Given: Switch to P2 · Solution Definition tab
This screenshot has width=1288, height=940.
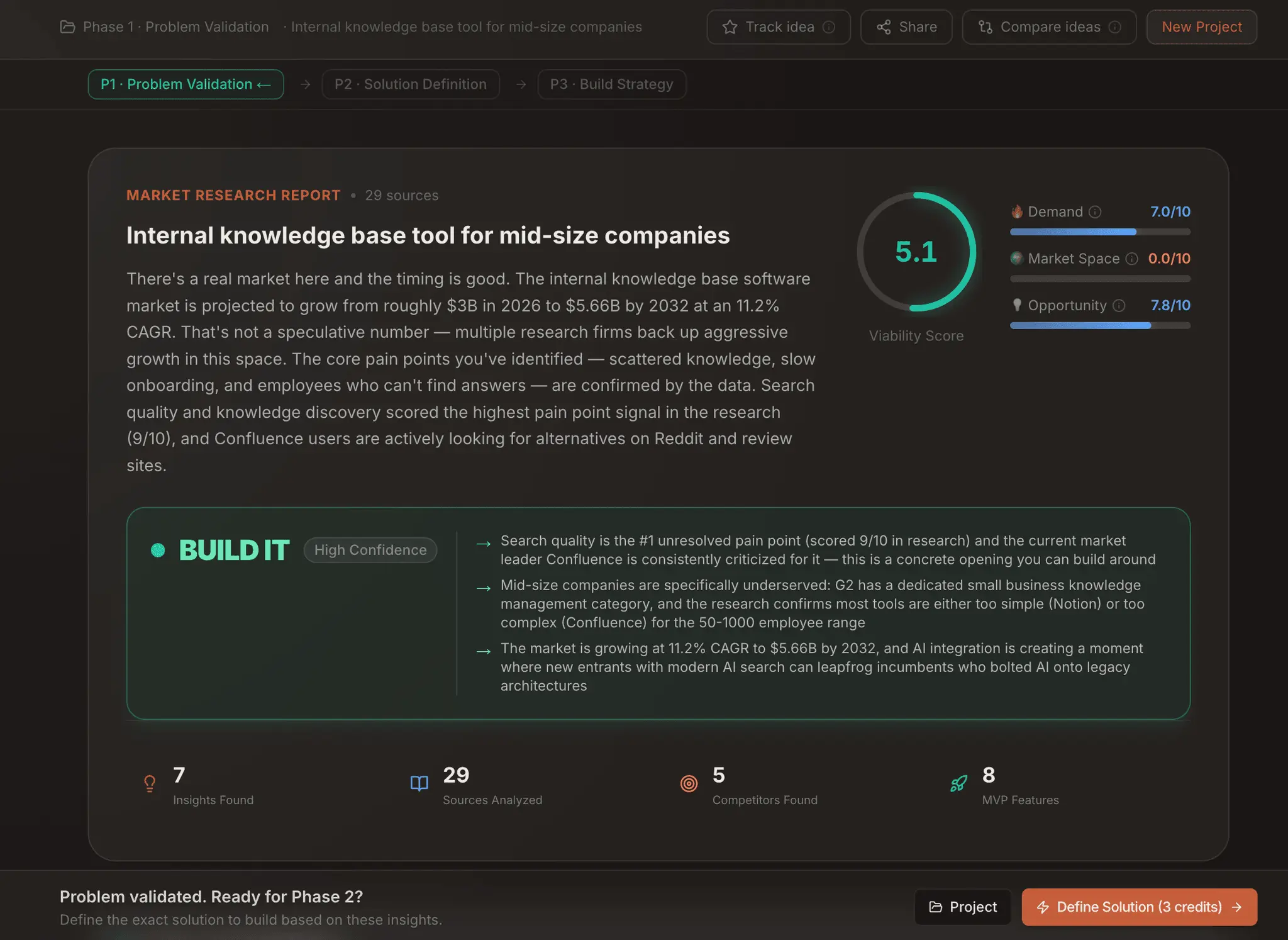Looking at the screenshot, I should click(411, 84).
